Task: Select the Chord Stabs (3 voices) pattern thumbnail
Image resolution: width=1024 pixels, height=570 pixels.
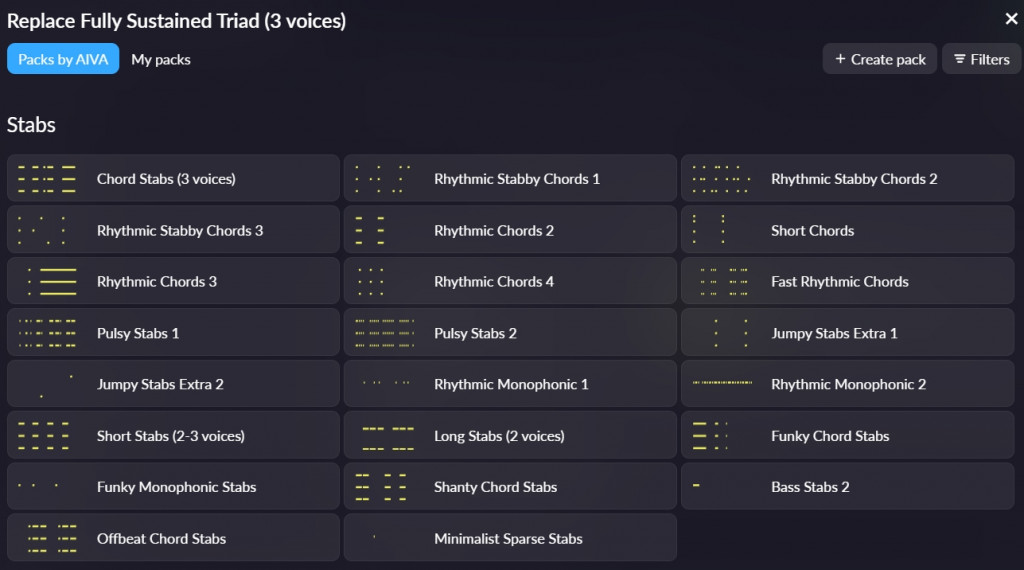Action: [47, 178]
